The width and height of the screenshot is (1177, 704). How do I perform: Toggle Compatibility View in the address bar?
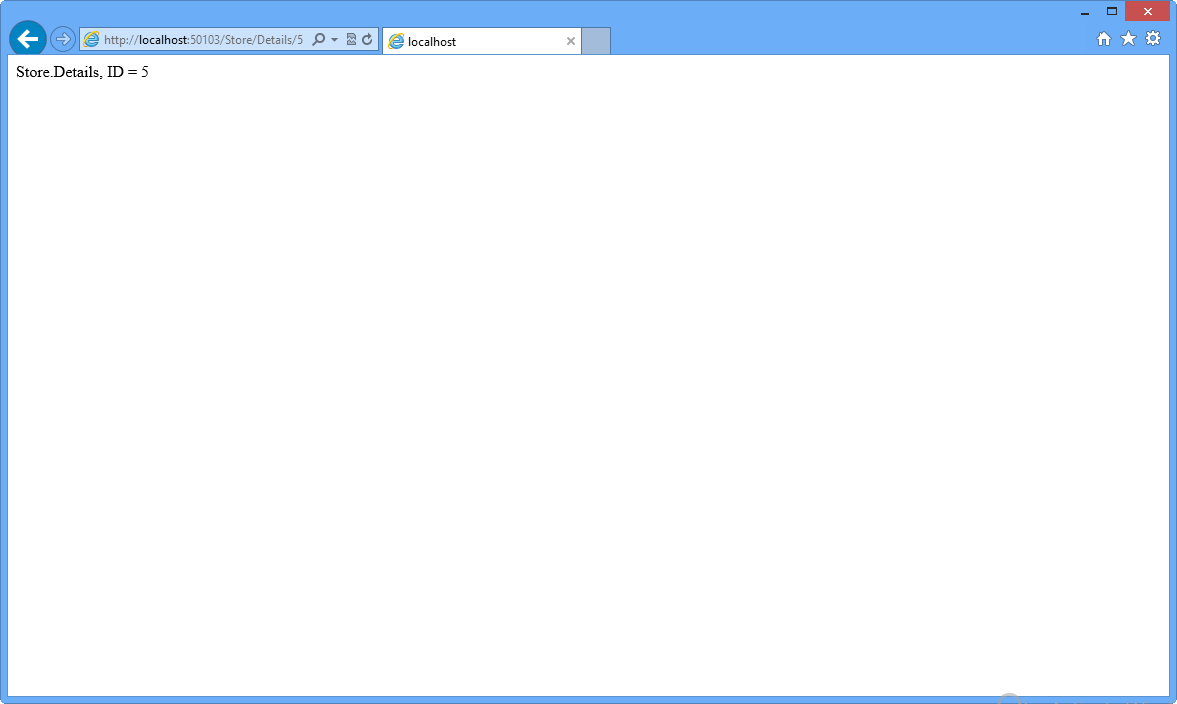(x=350, y=39)
